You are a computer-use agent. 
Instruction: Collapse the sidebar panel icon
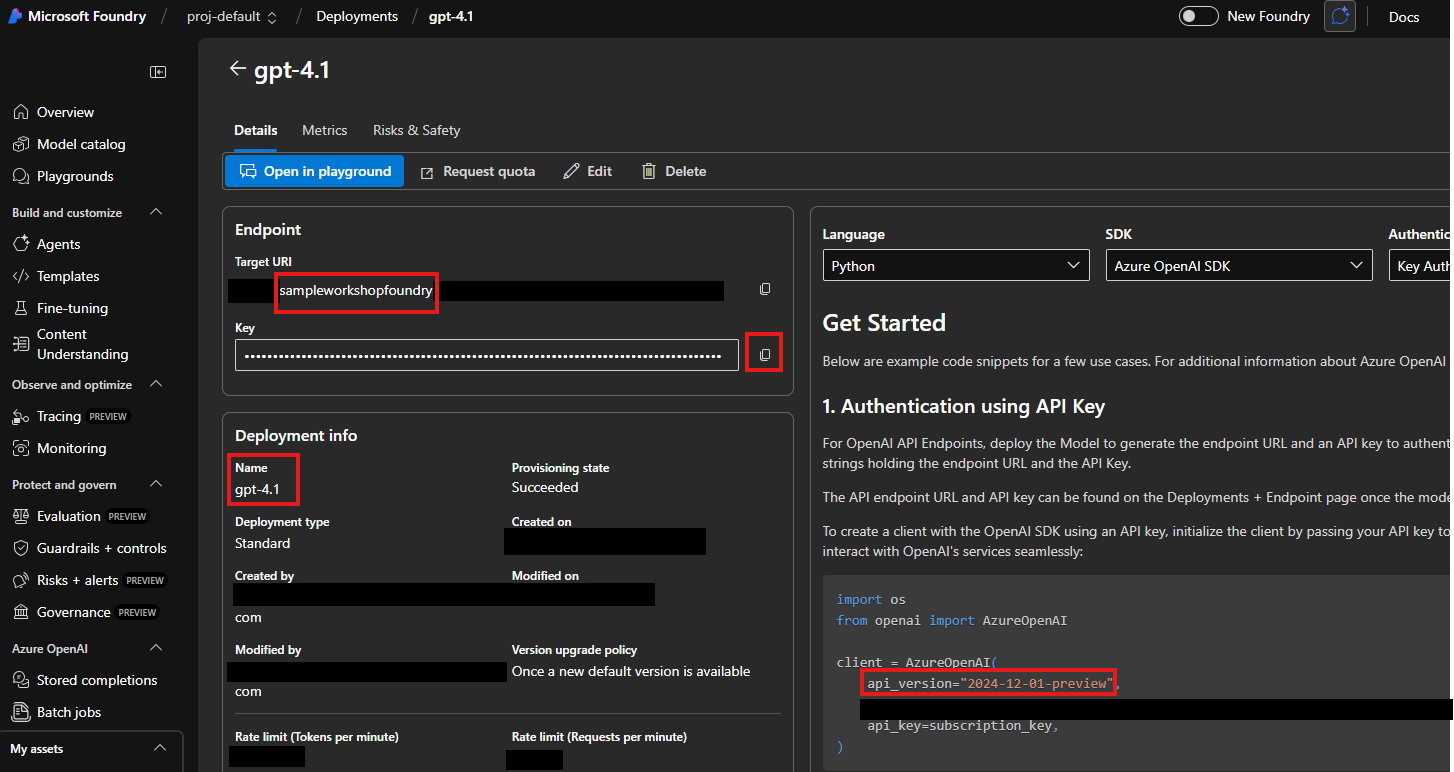click(158, 71)
